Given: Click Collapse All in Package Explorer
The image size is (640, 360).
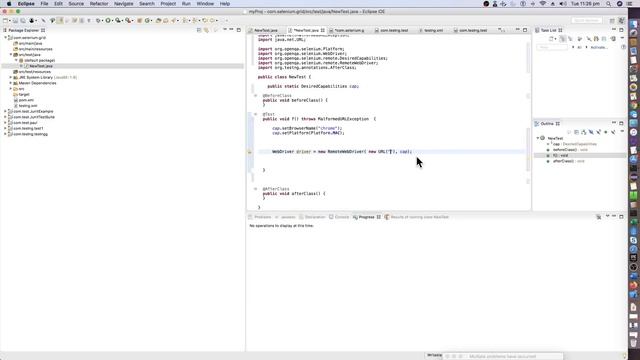Looking at the screenshot, I should pos(199,30).
